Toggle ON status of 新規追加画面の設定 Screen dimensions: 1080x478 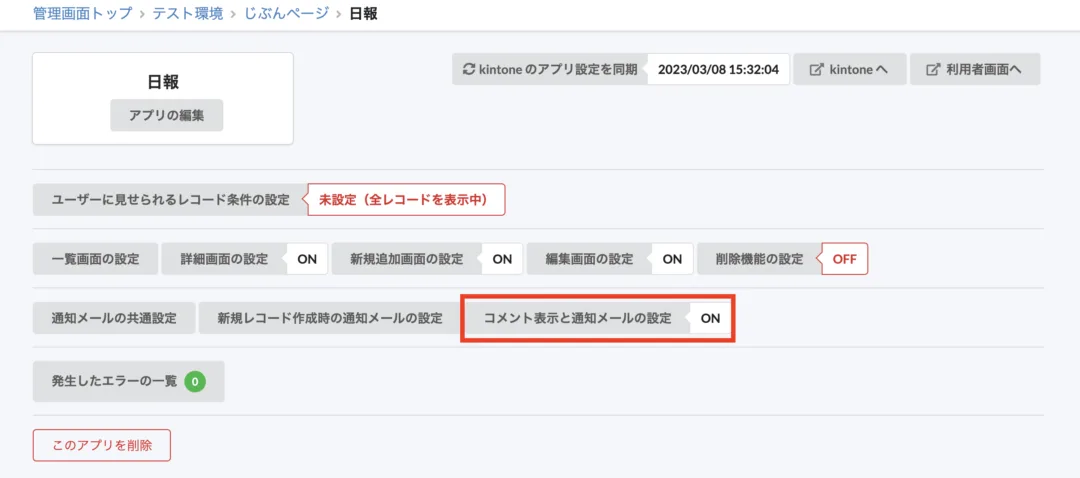click(502, 259)
